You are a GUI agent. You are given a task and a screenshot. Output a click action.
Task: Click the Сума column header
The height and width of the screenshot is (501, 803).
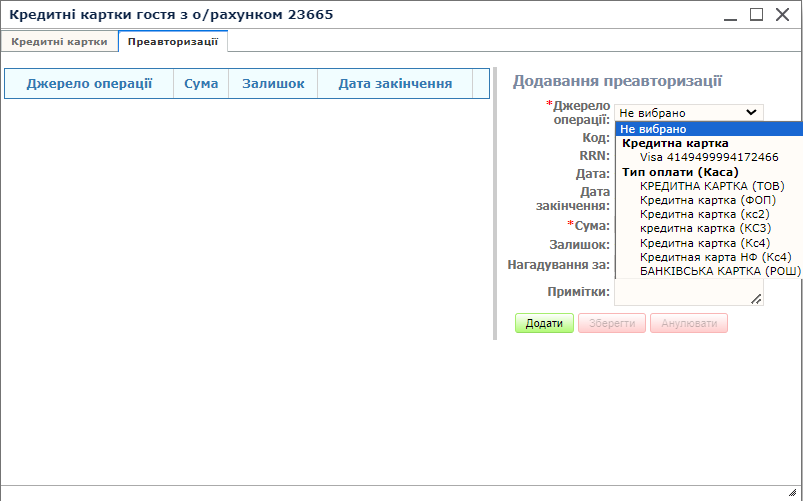(x=201, y=84)
